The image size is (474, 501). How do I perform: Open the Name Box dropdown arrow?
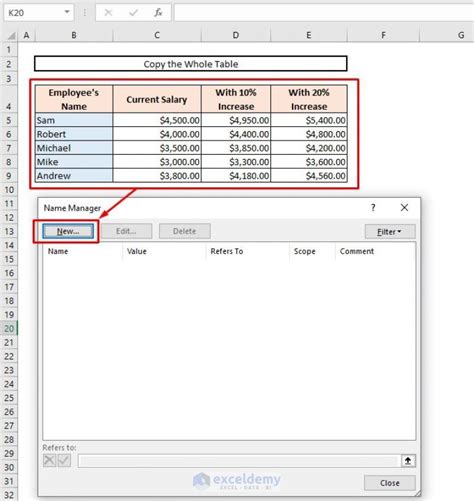(67, 12)
